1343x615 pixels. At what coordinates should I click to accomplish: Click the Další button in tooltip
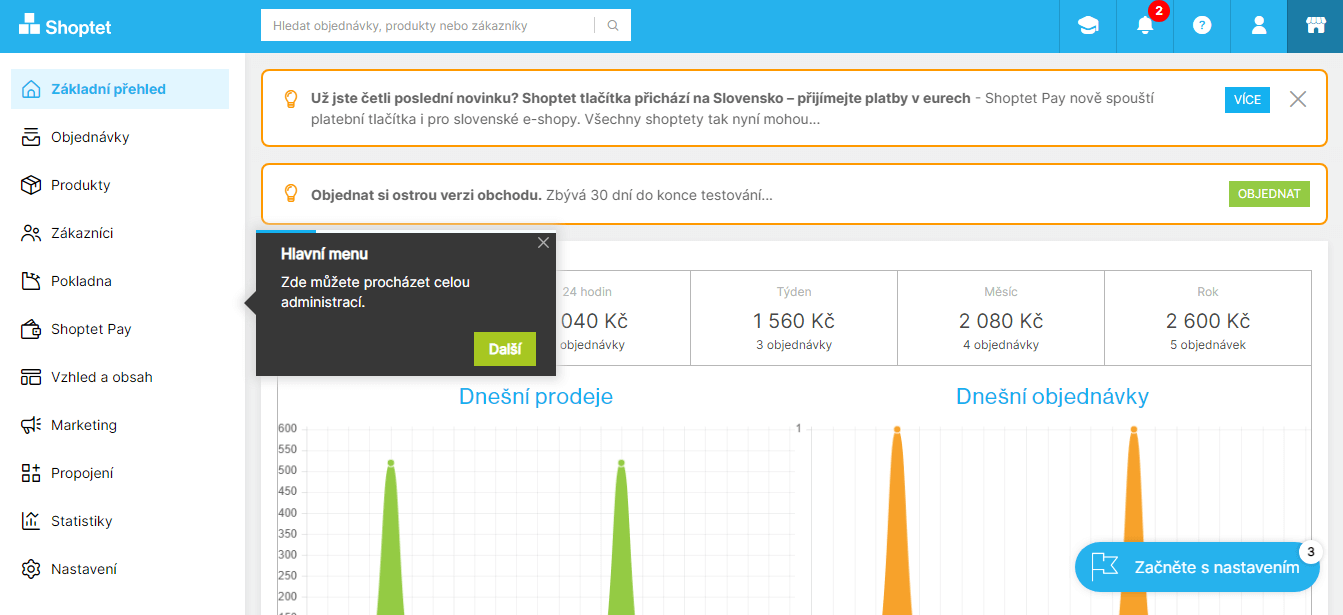(x=505, y=349)
